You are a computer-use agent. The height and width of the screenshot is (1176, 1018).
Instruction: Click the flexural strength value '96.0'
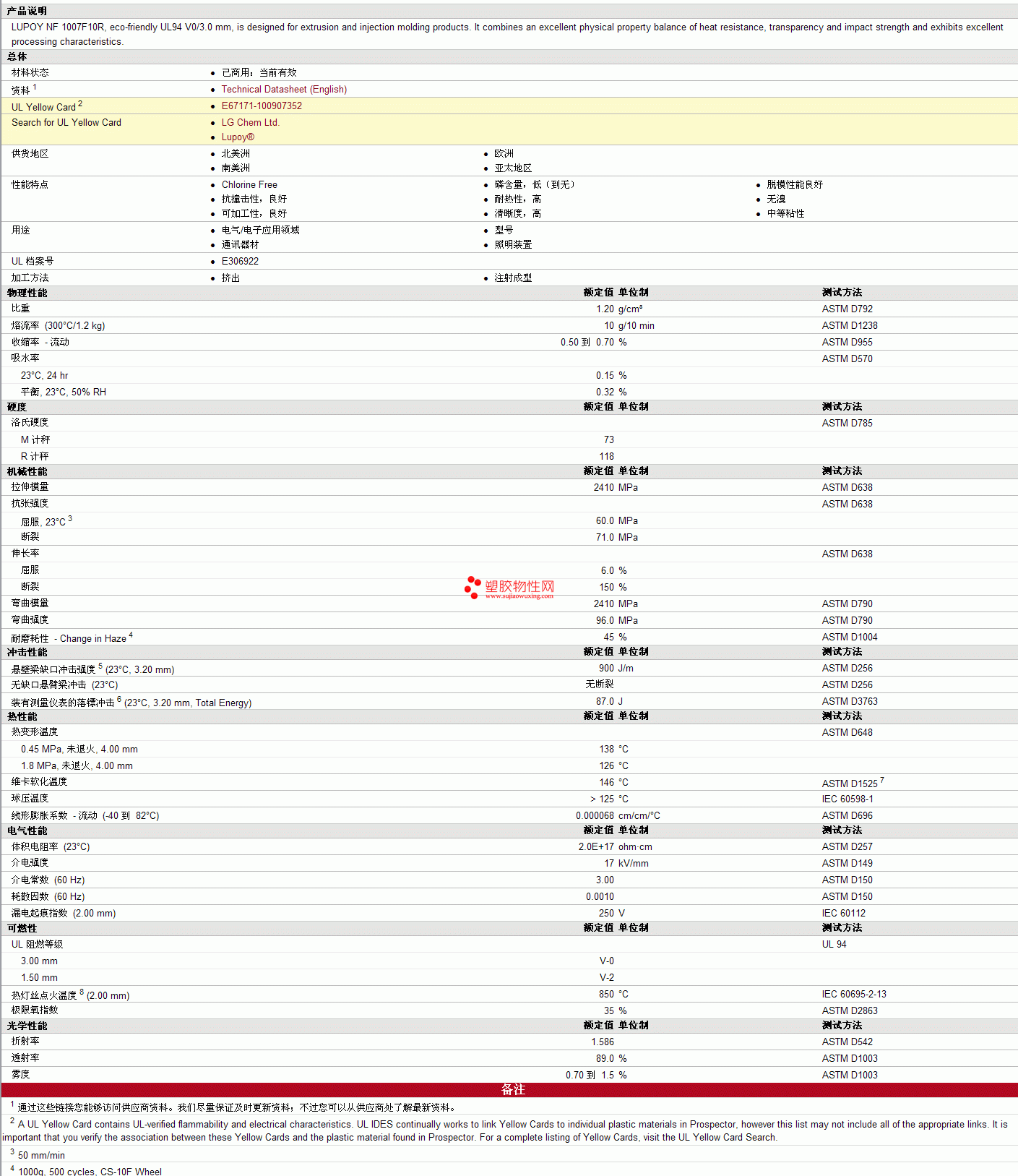605,621
